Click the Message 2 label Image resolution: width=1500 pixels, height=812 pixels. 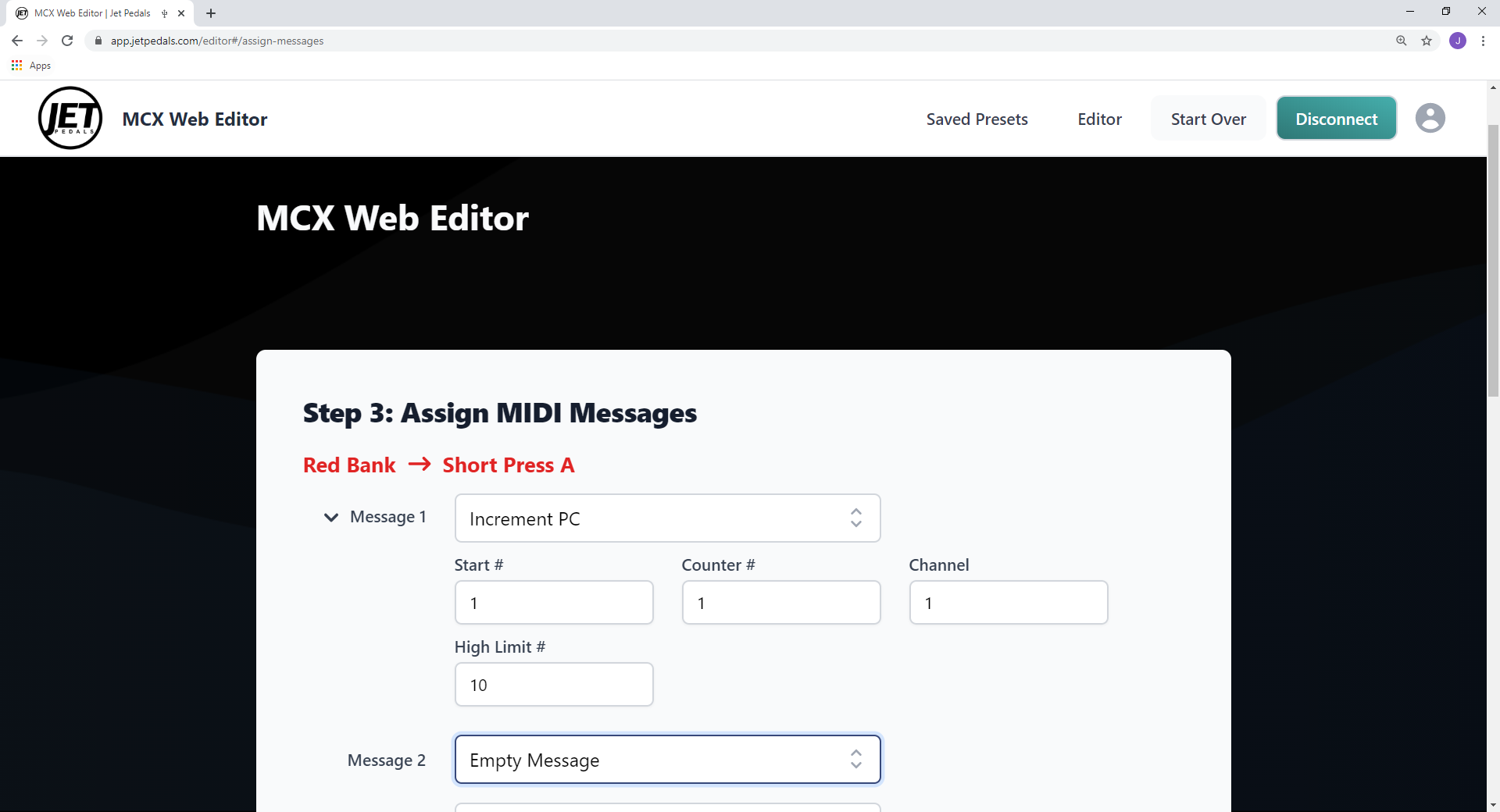386,760
